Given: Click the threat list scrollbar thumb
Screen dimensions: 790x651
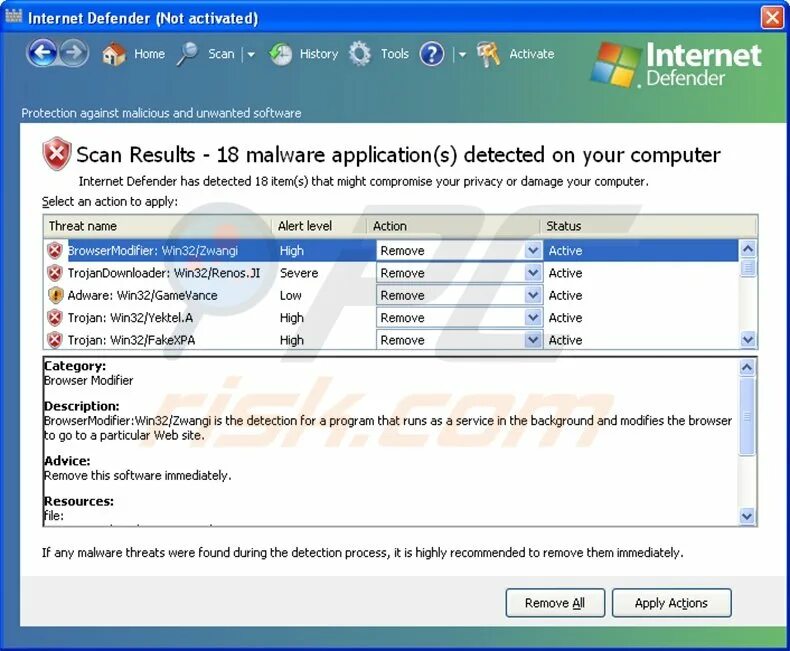Looking at the screenshot, I should click(x=748, y=267).
